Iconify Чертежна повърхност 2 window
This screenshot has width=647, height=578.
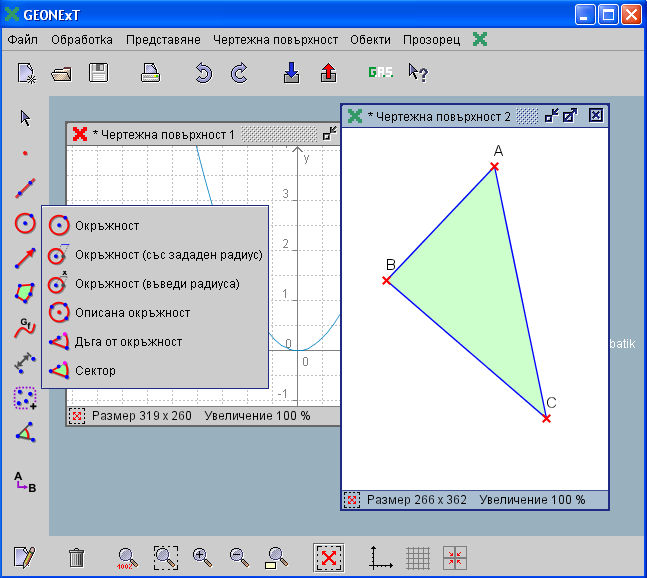[x=551, y=116]
